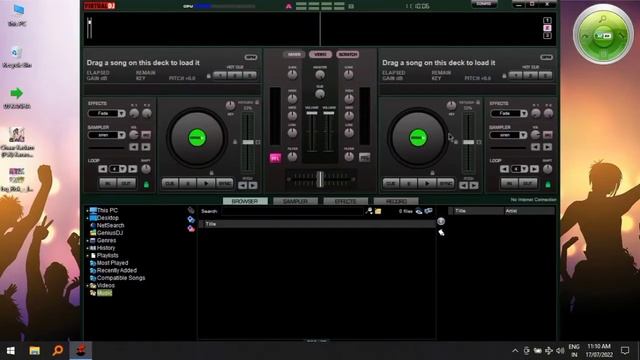Expand the Playlists tree node
This screenshot has width=640, height=360.
coord(87,256)
